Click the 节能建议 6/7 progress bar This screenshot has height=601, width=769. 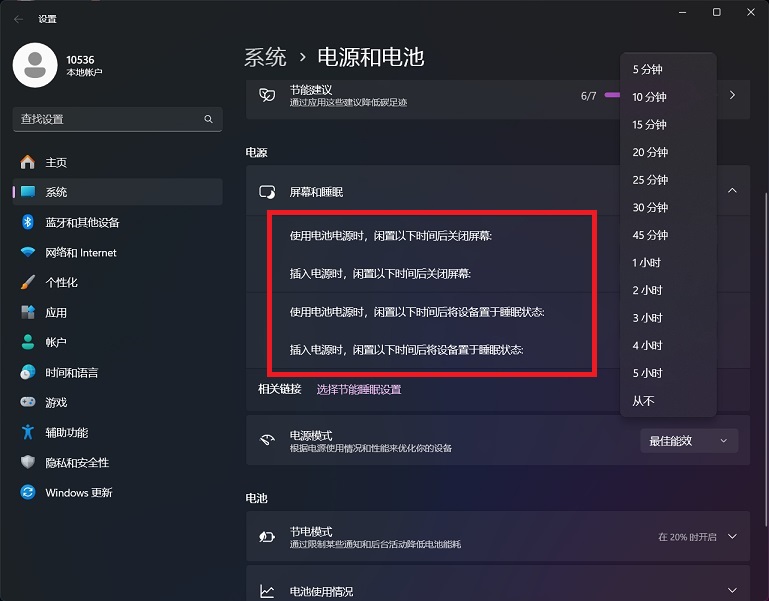pyautogui.click(x=612, y=95)
